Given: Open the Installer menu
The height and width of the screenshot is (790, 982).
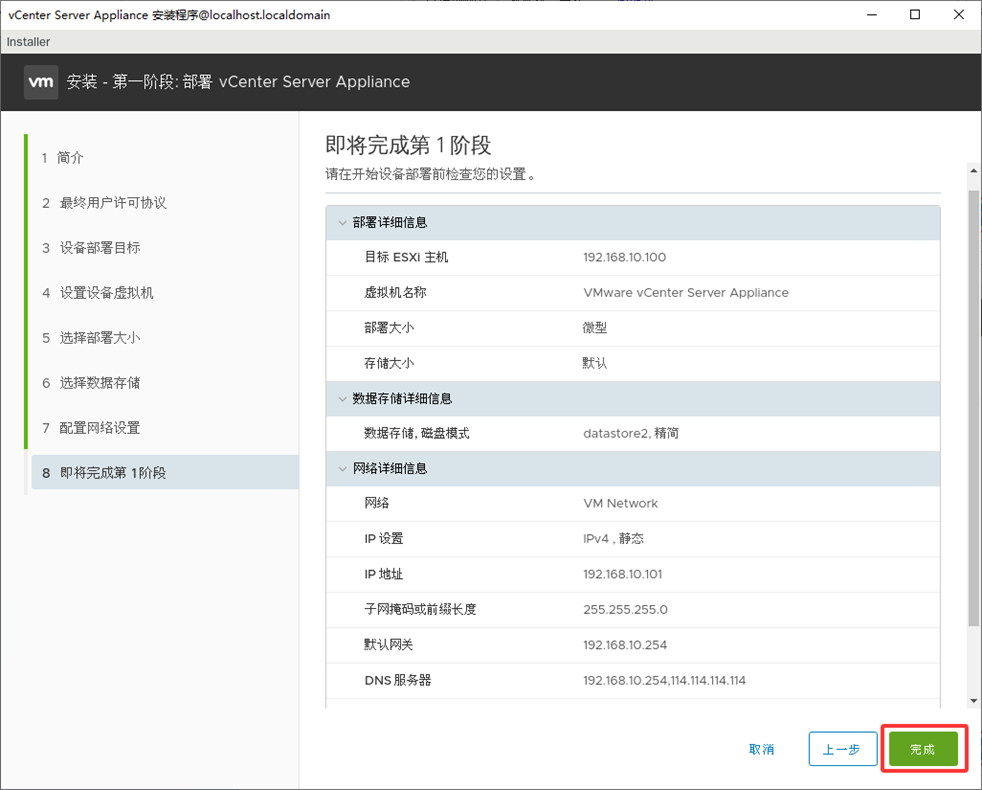Looking at the screenshot, I should 28,42.
